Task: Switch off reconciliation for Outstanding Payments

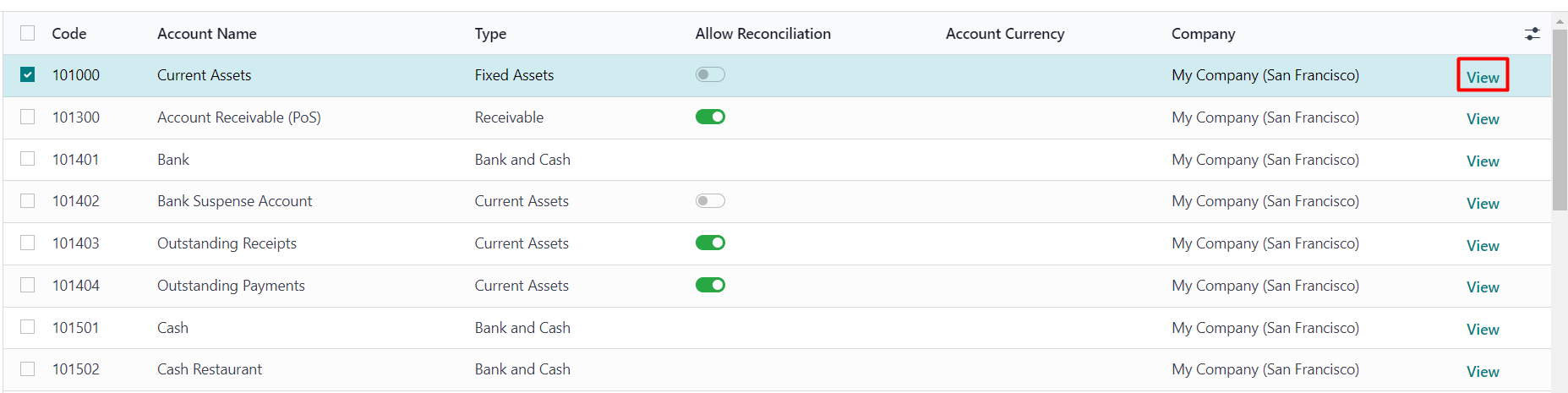Action: coord(710,285)
